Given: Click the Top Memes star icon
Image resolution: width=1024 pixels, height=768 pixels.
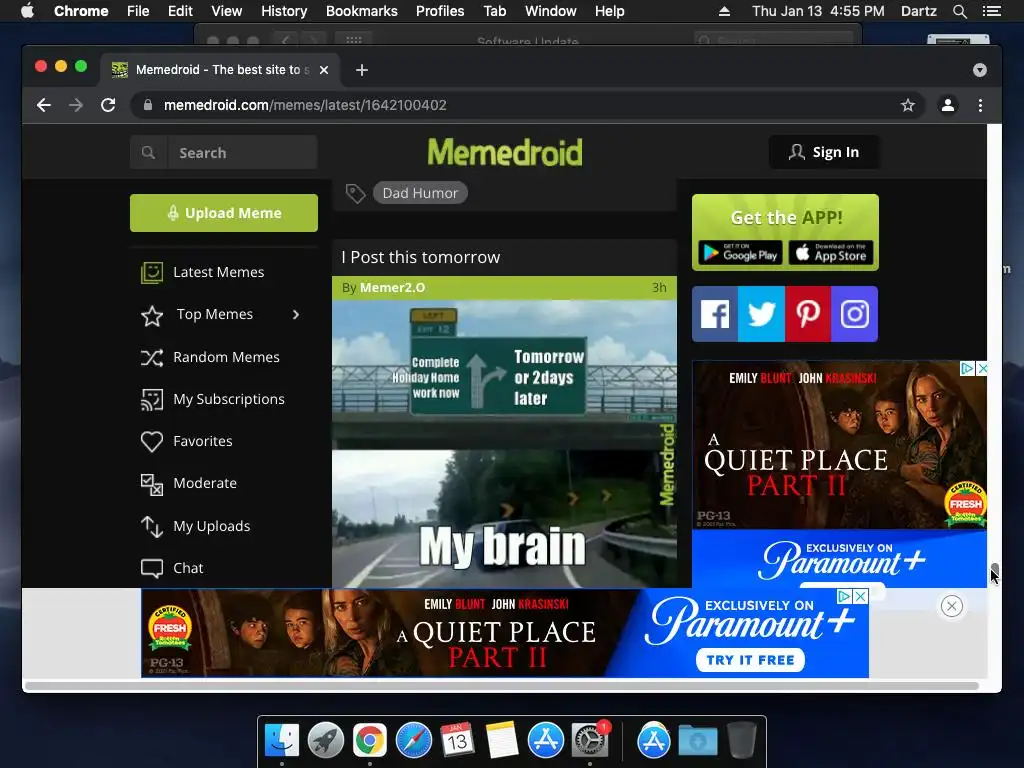Looking at the screenshot, I should (x=152, y=315).
